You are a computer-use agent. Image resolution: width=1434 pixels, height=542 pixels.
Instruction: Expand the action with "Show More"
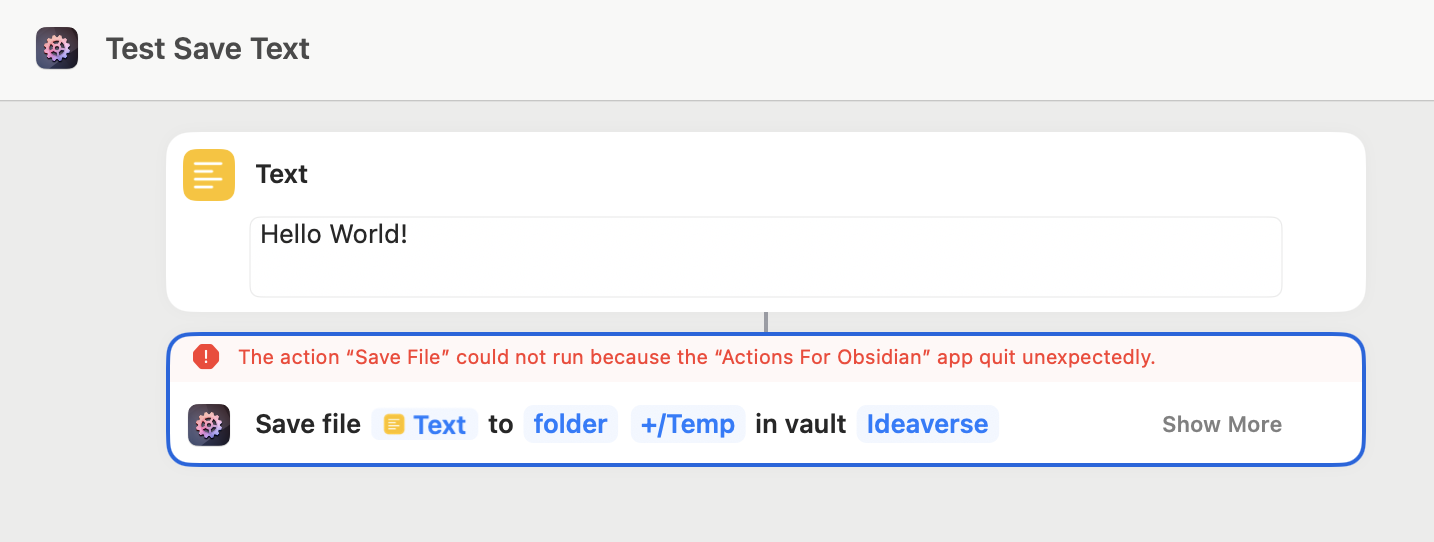click(1221, 425)
